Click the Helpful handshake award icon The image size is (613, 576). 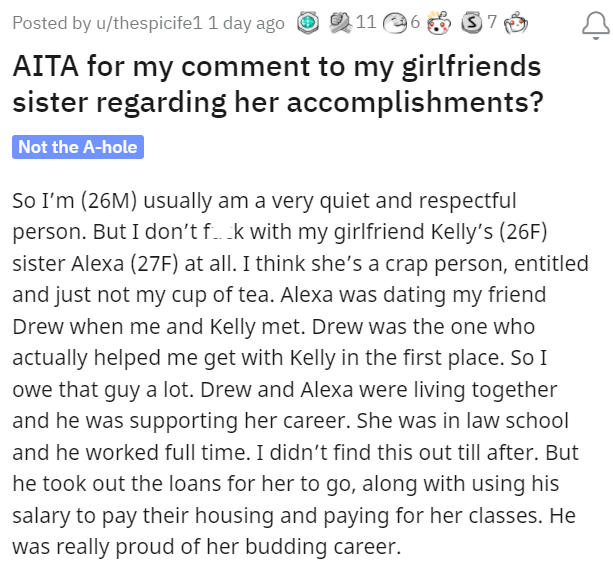340,23
